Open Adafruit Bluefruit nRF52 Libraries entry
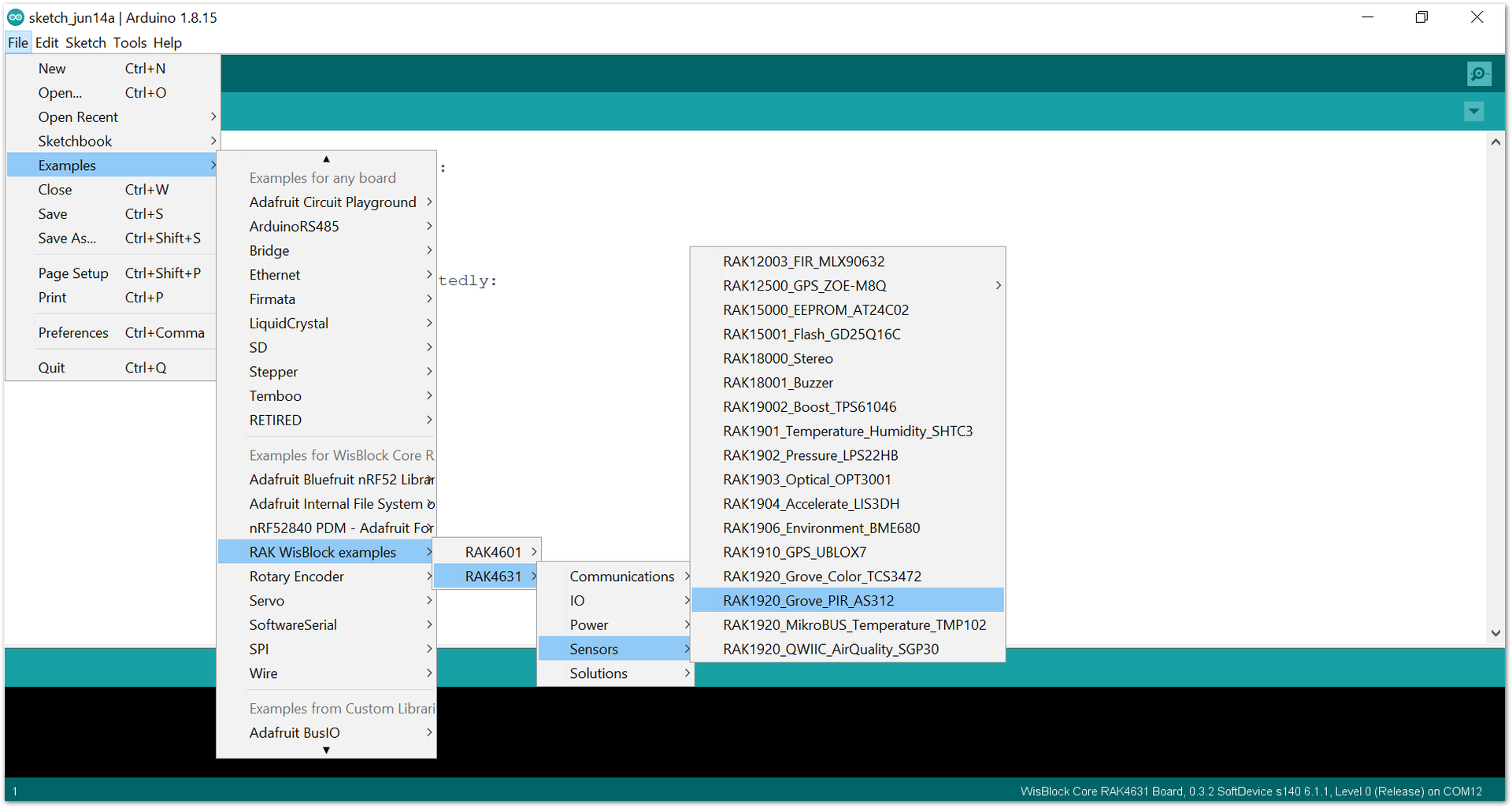This screenshot has height=808, width=1512. 326,480
